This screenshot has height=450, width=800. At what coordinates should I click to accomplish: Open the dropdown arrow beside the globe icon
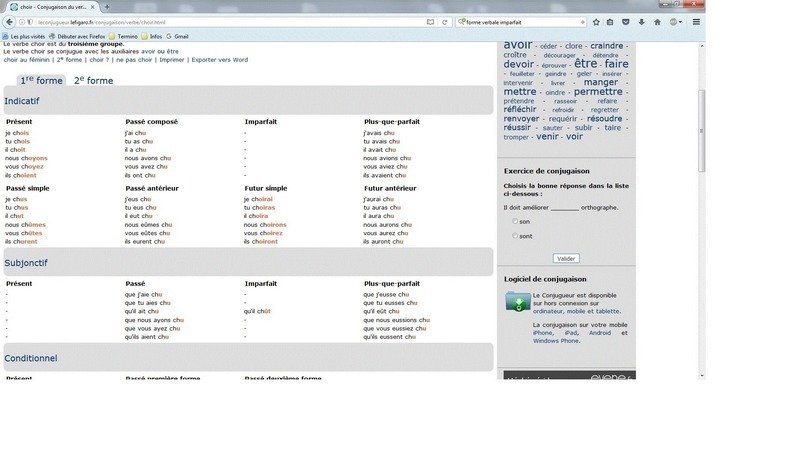681,21
